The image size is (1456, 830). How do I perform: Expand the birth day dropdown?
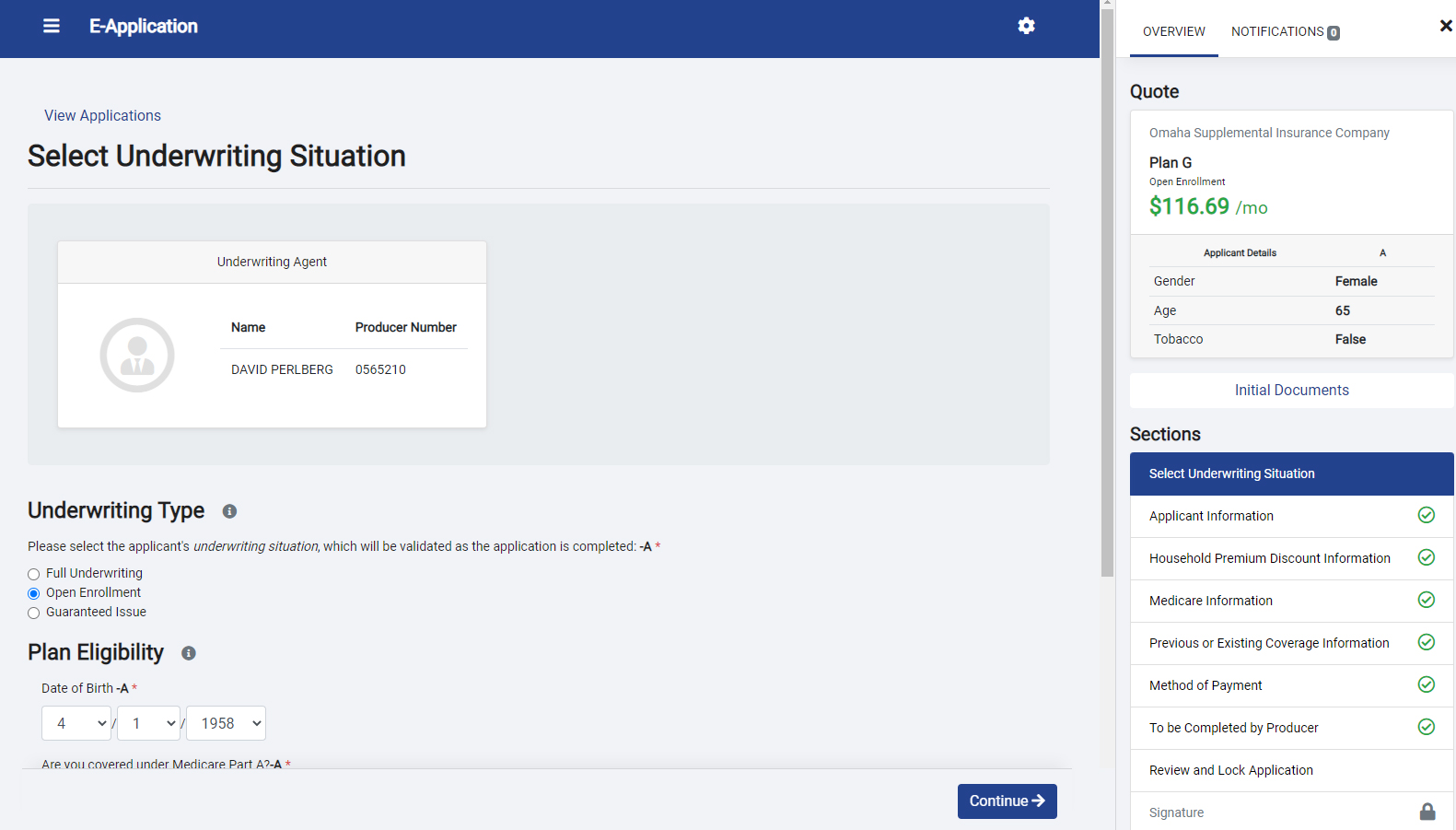tap(149, 723)
